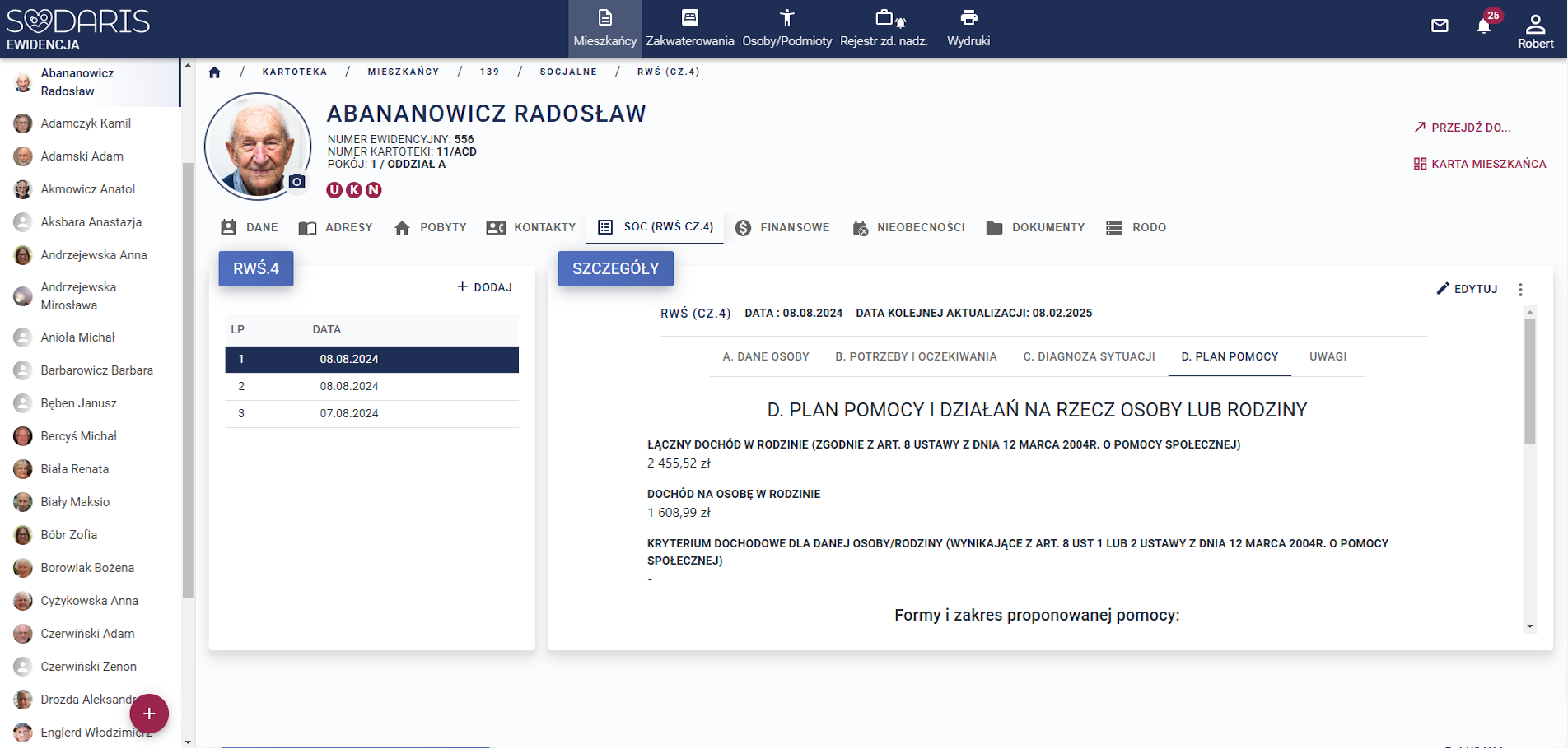Open Rejestr zd. nadz. section

(884, 28)
